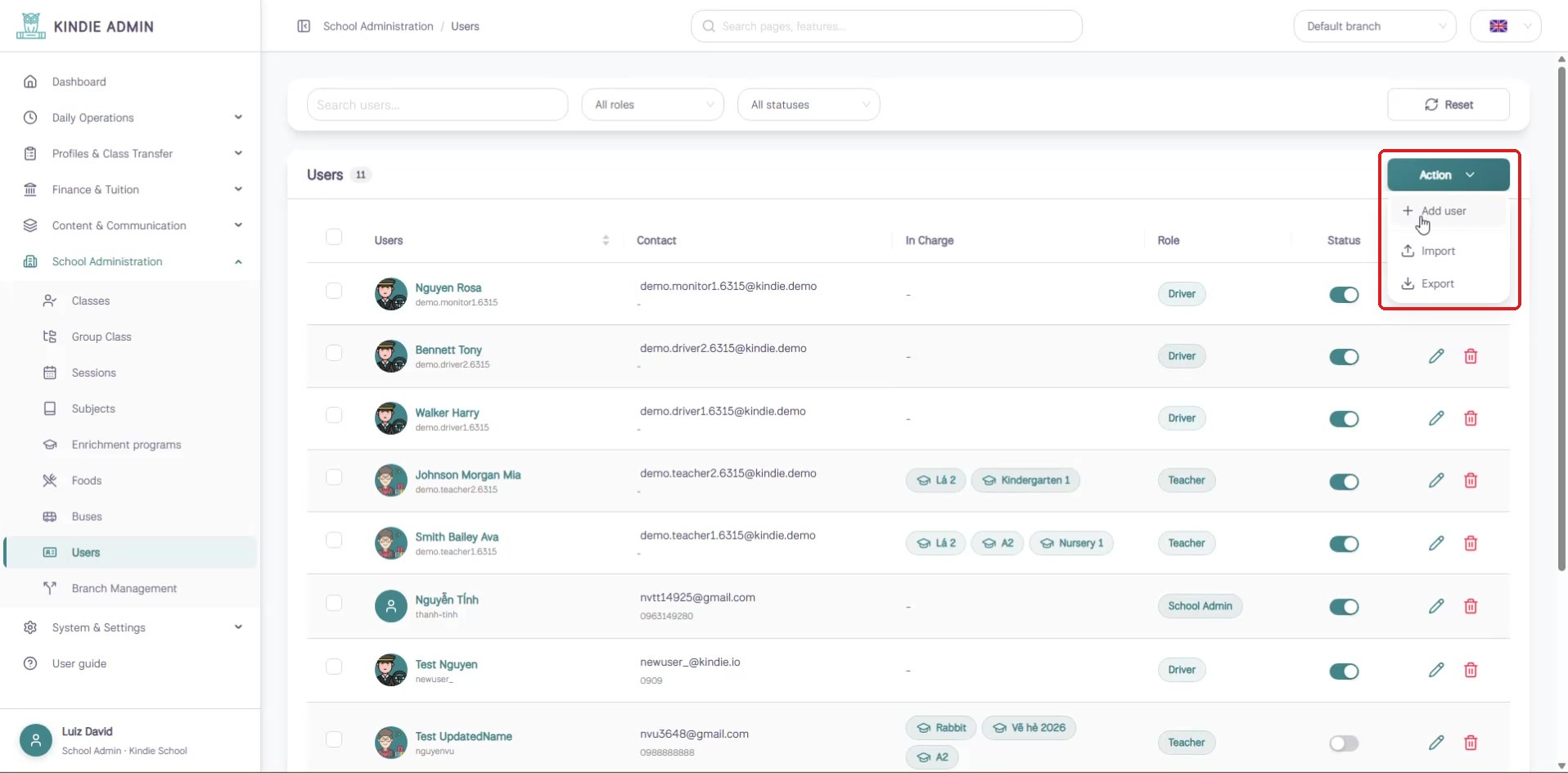
Task: Edit the Test UpdatedName user
Action: tap(1436, 743)
